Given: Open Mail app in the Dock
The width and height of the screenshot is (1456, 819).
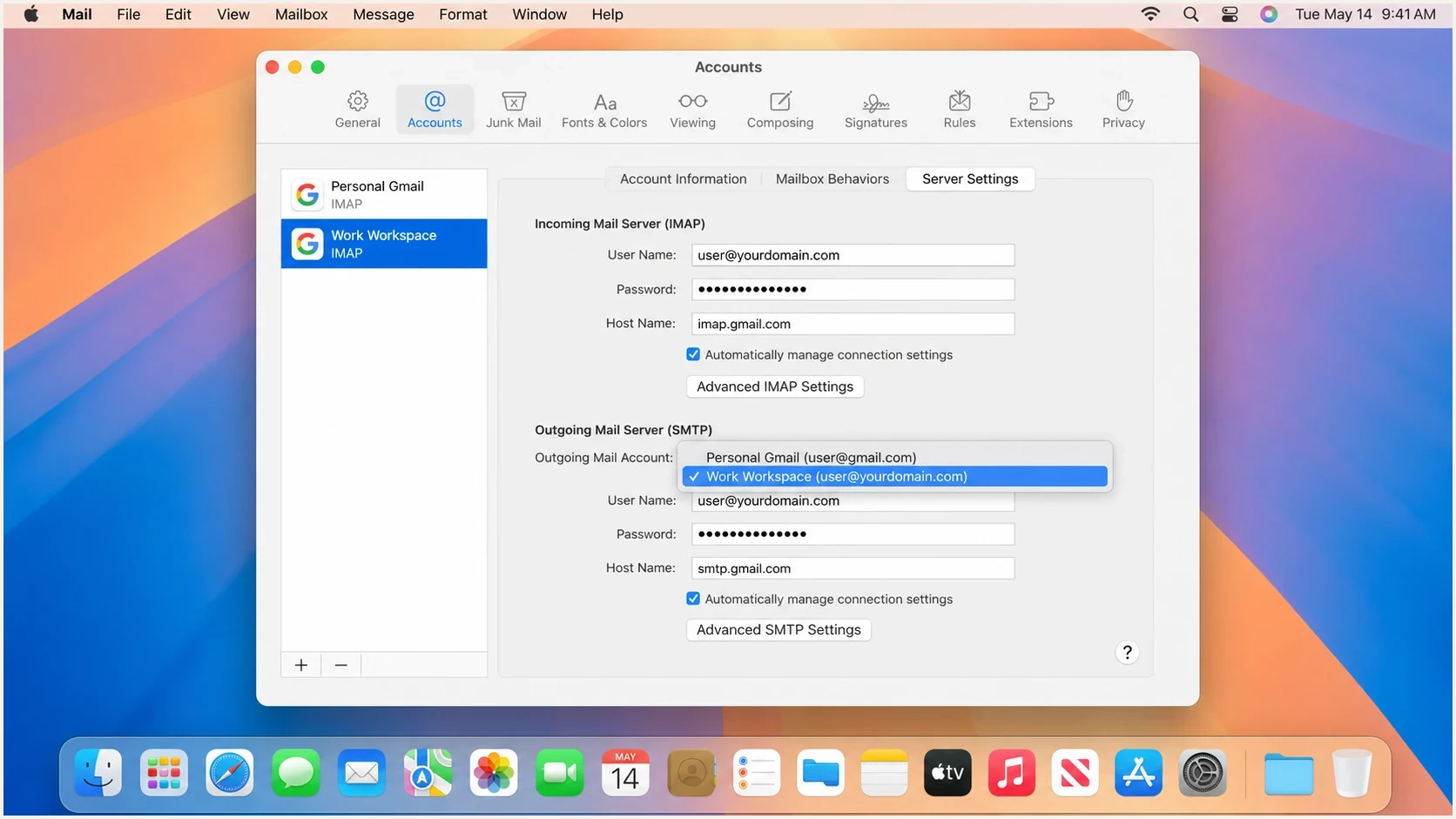Looking at the screenshot, I should coord(361,773).
